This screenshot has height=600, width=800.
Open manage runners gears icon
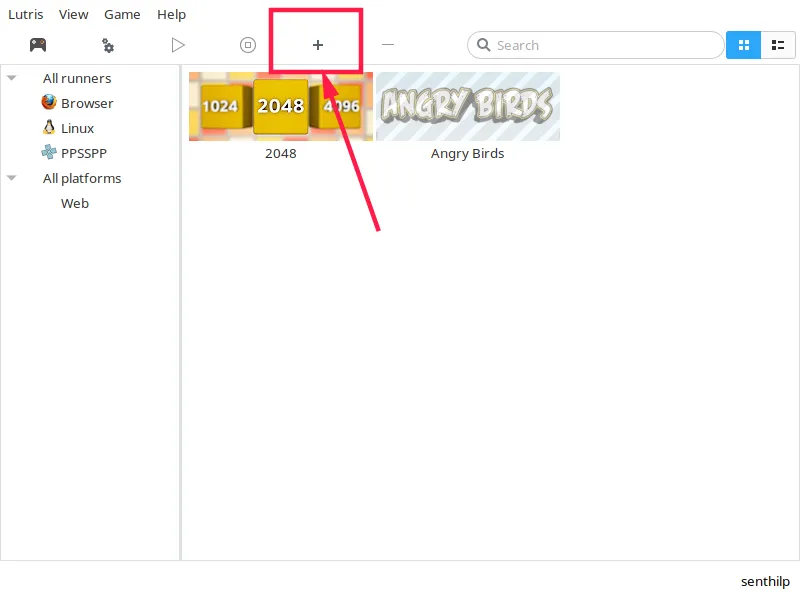click(108, 45)
